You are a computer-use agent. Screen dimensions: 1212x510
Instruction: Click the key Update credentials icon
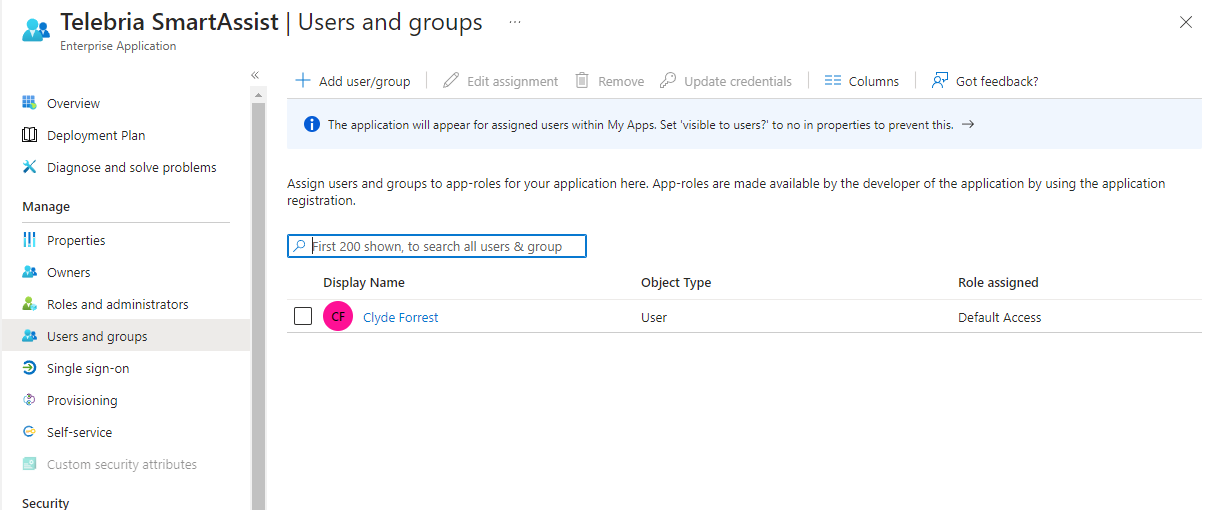point(668,81)
